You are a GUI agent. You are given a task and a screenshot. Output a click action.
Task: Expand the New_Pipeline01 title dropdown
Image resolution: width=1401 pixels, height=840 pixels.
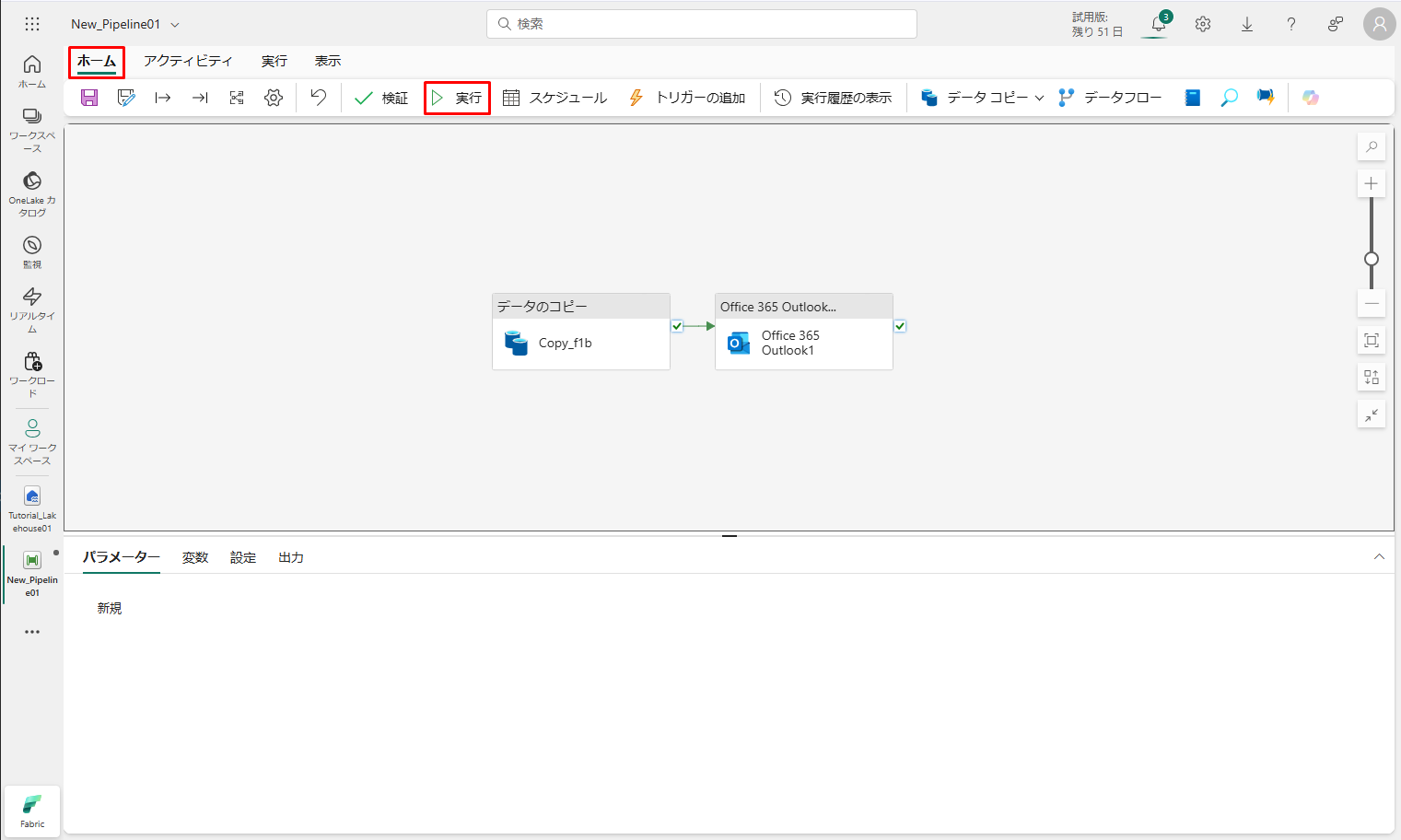coord(175,25)
